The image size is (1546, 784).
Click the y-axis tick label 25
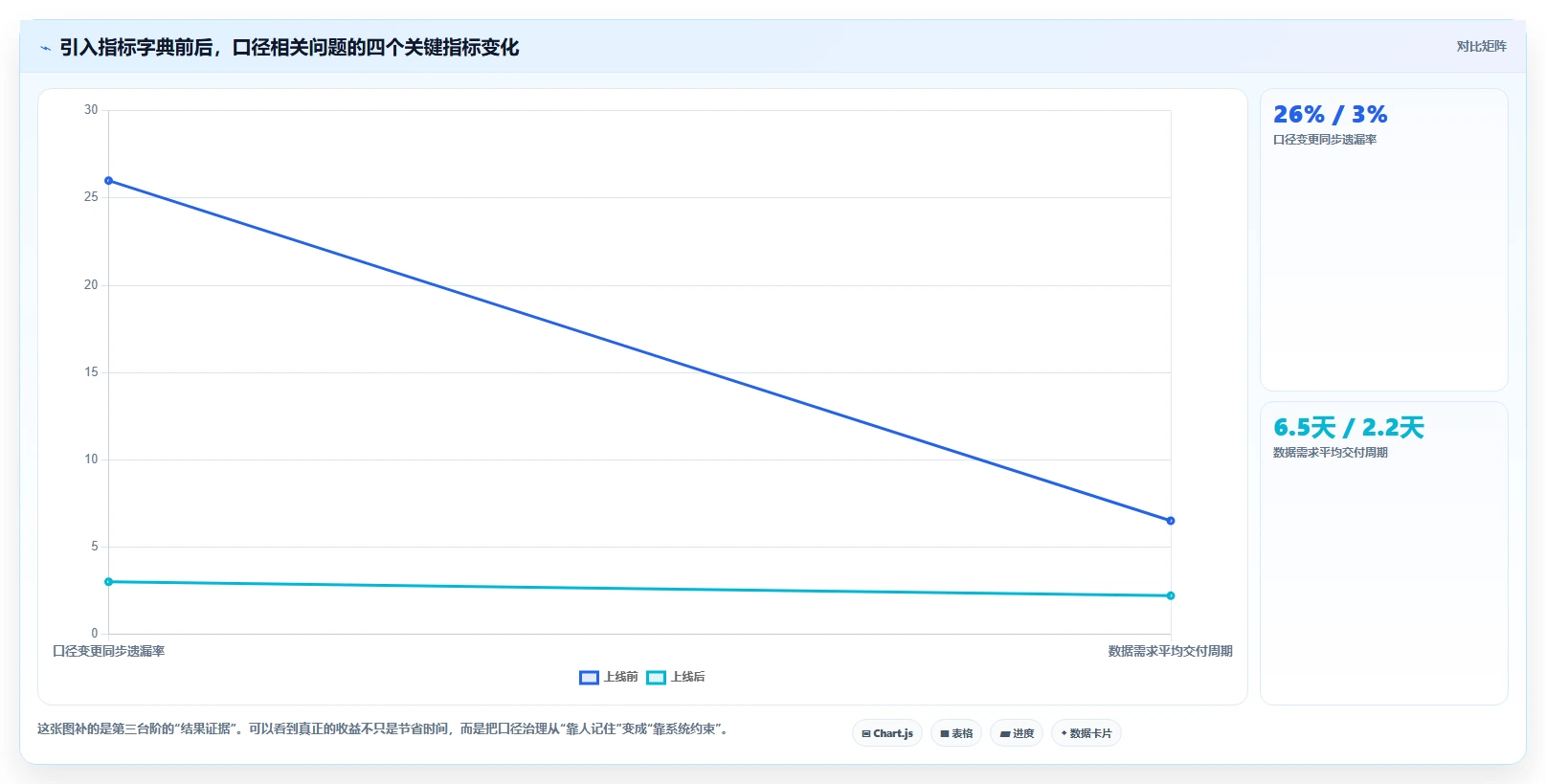[91, 197]
